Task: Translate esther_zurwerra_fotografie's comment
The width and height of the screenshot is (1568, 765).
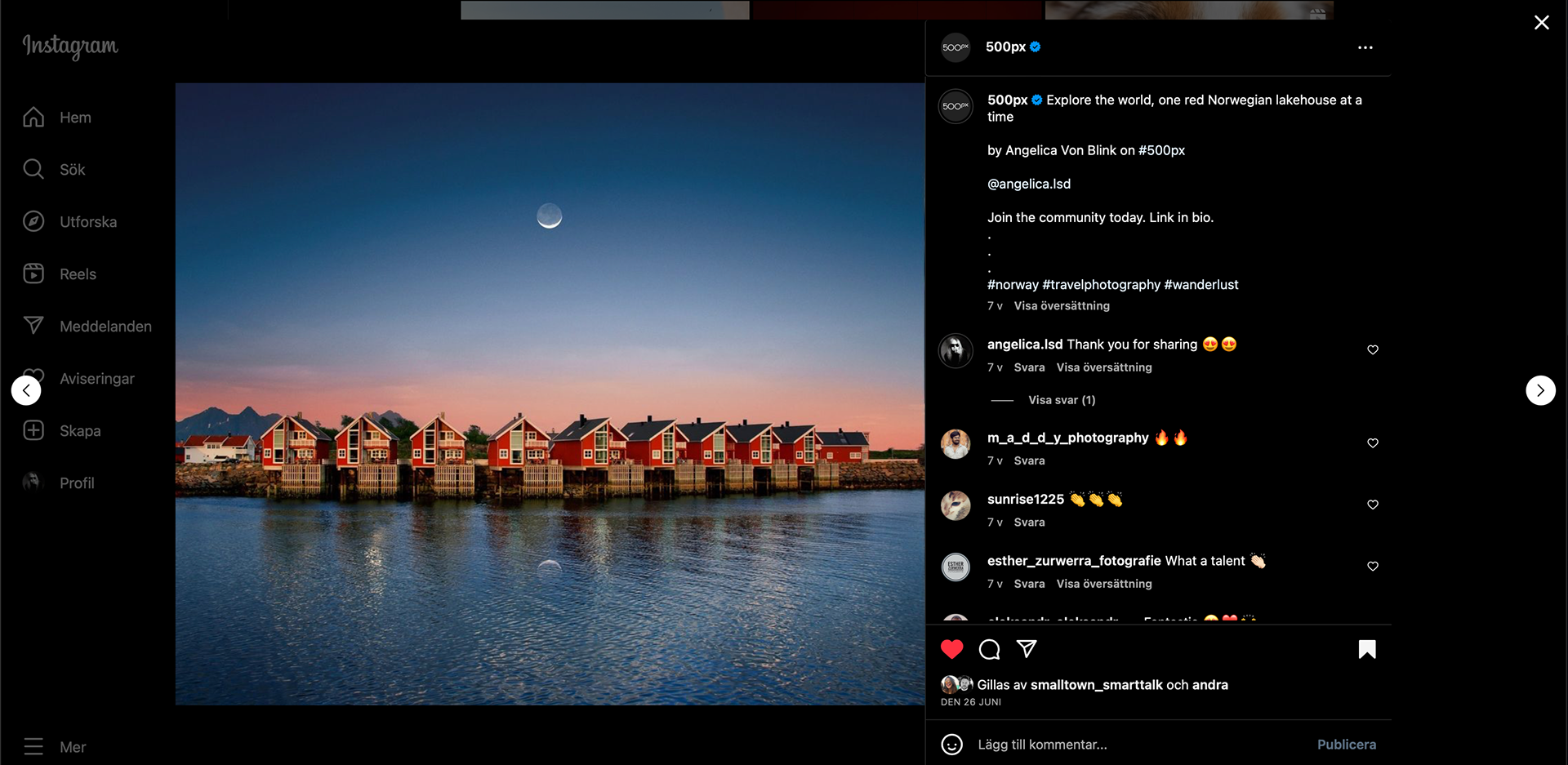Action: tap(1104, 584)
